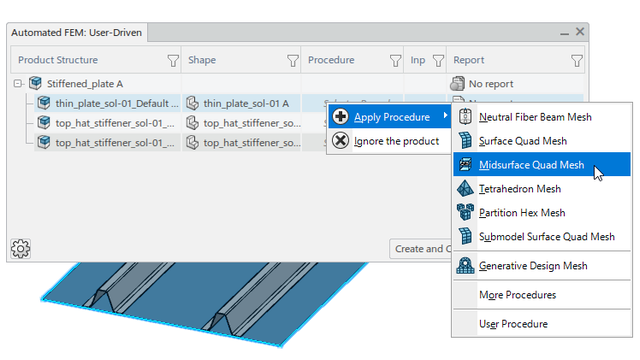Image resolution: width=640 pixels, height=360 pixels.
Task: Select the Neutral Fiber Beam Mesh icon
Action: tap(465, 117)
